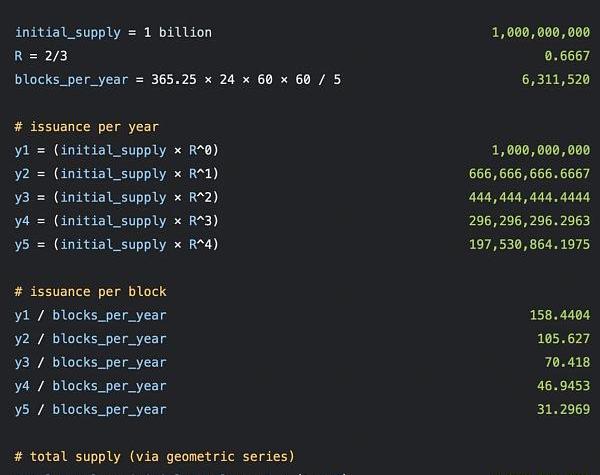Click the 105.627 result
The width and height of the screenshot is (600, 475).
[x=563, y=339]
